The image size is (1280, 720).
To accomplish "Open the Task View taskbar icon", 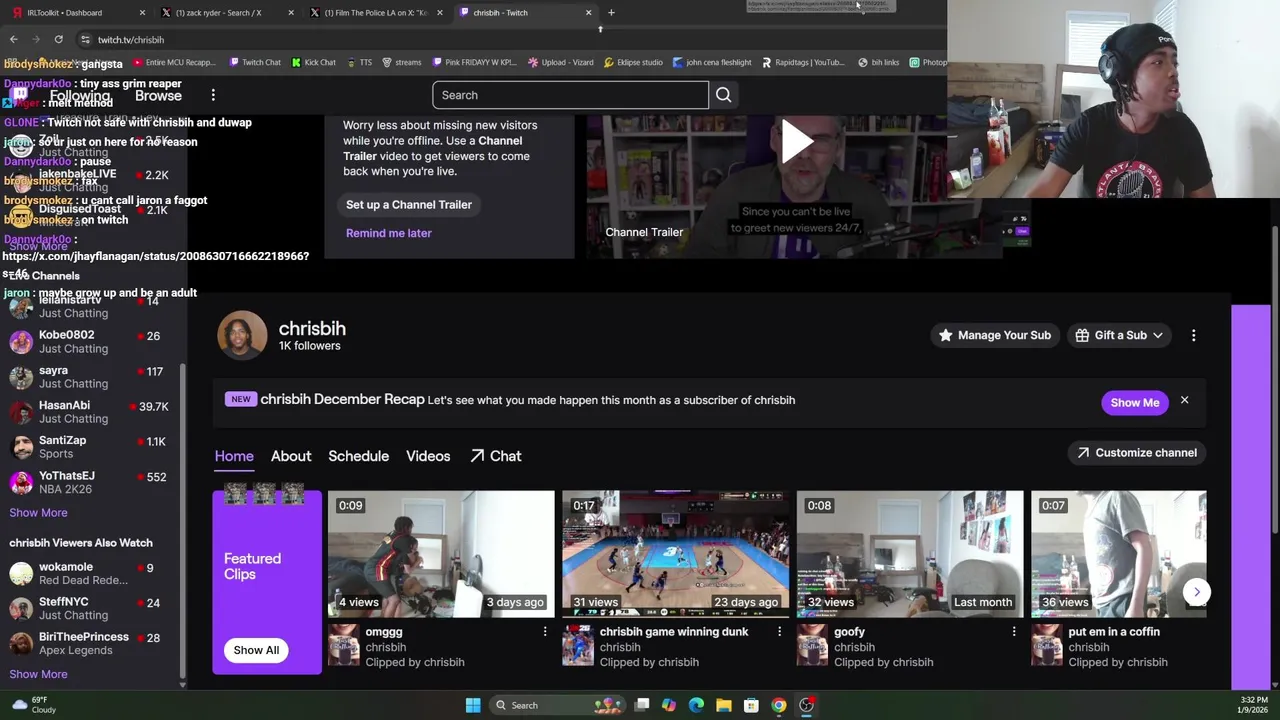I will click(642, 705).
